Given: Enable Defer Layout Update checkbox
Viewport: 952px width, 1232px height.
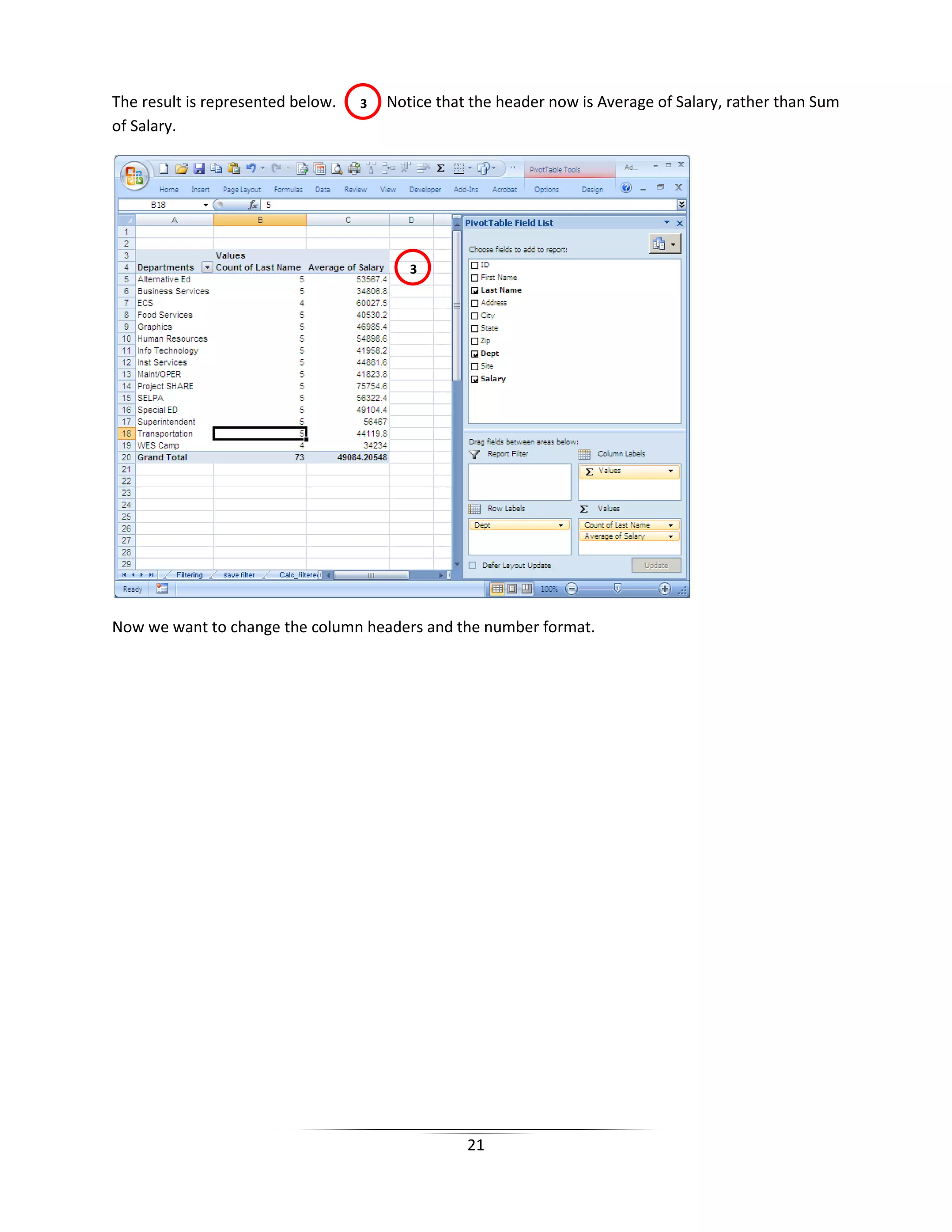Looking at the screenshot, I should [x=473, y=565].
